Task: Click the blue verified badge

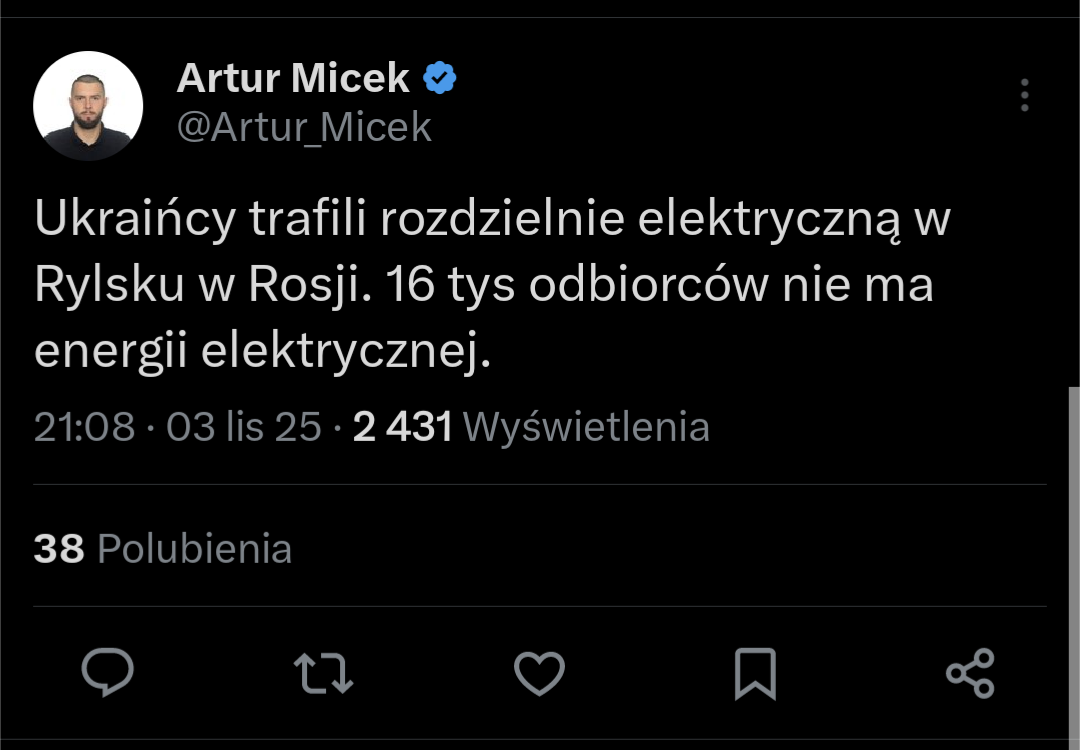Action: coord(440,78)
